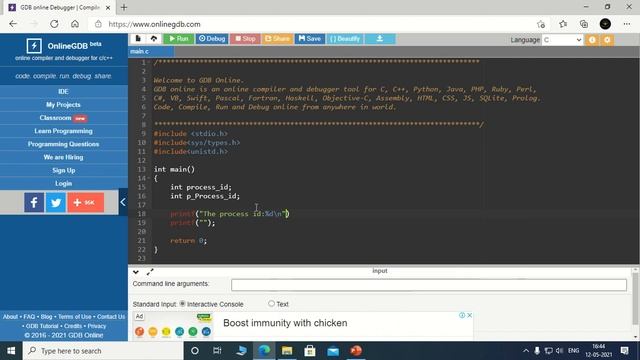640x360 pixels.
Task: Run the program
Action: coord(179,39)
